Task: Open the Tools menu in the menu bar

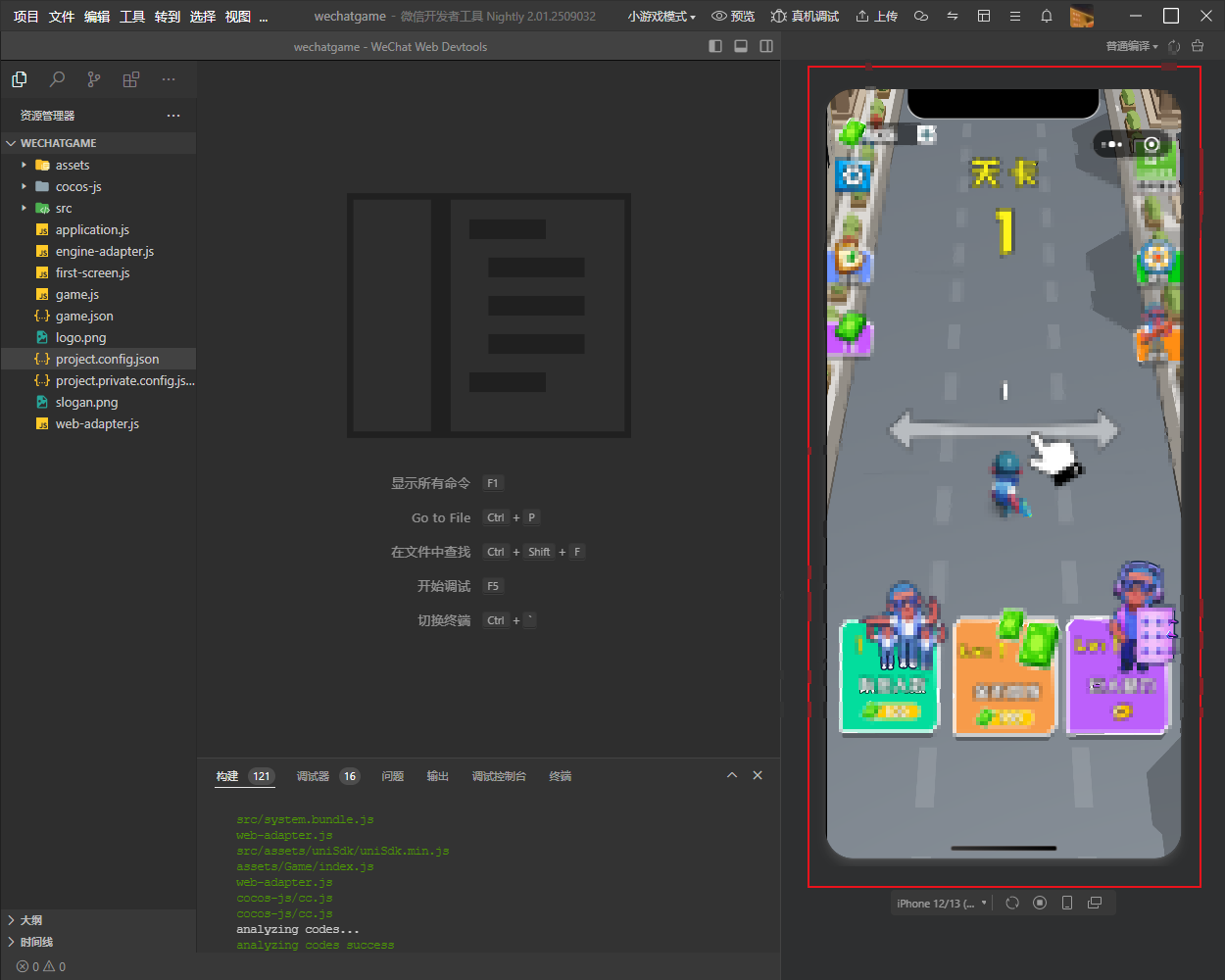Action: pos(132,17)
